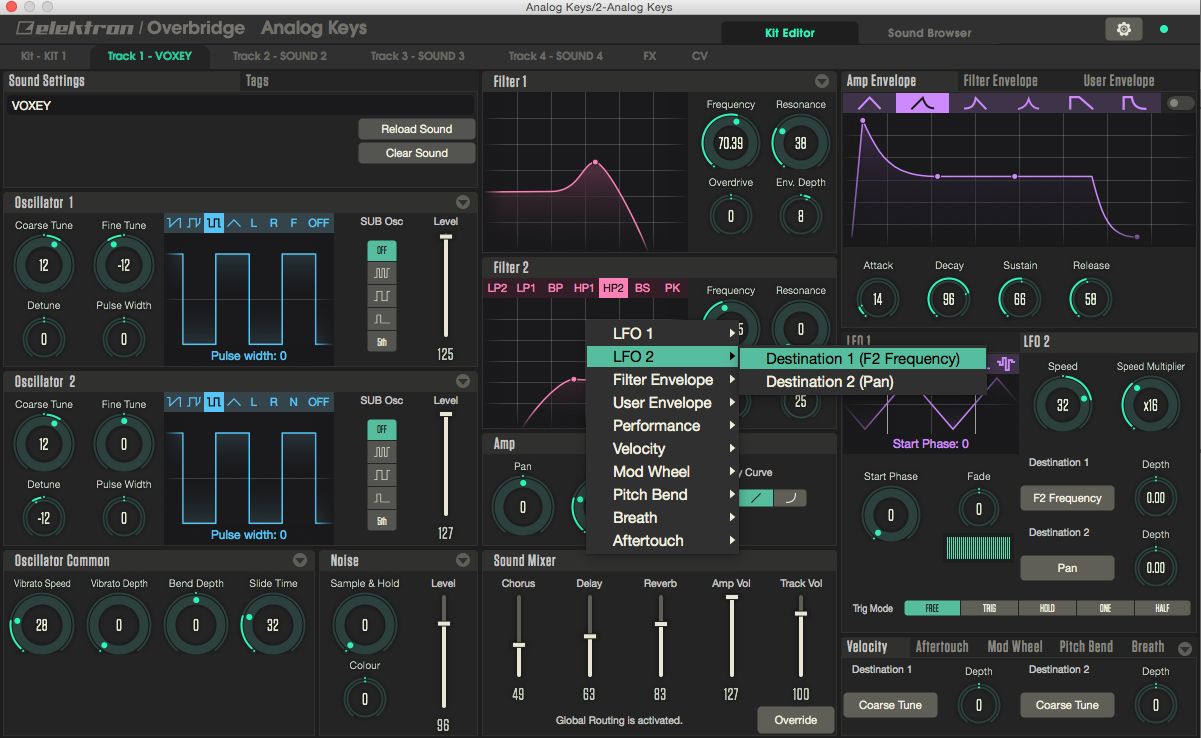Open the Filter Envelope submenu
The height and width of the screenshot is (738, 1201).
tap(663, 380)
